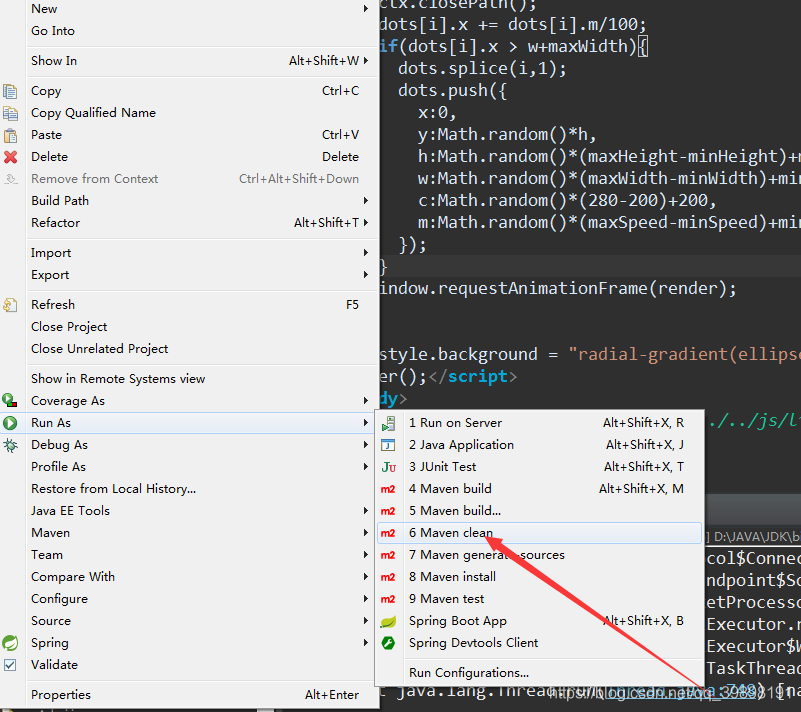Expand the Maven submenu arrow
This screenshot has height=712, width=801.
click(x=366, y=533)
